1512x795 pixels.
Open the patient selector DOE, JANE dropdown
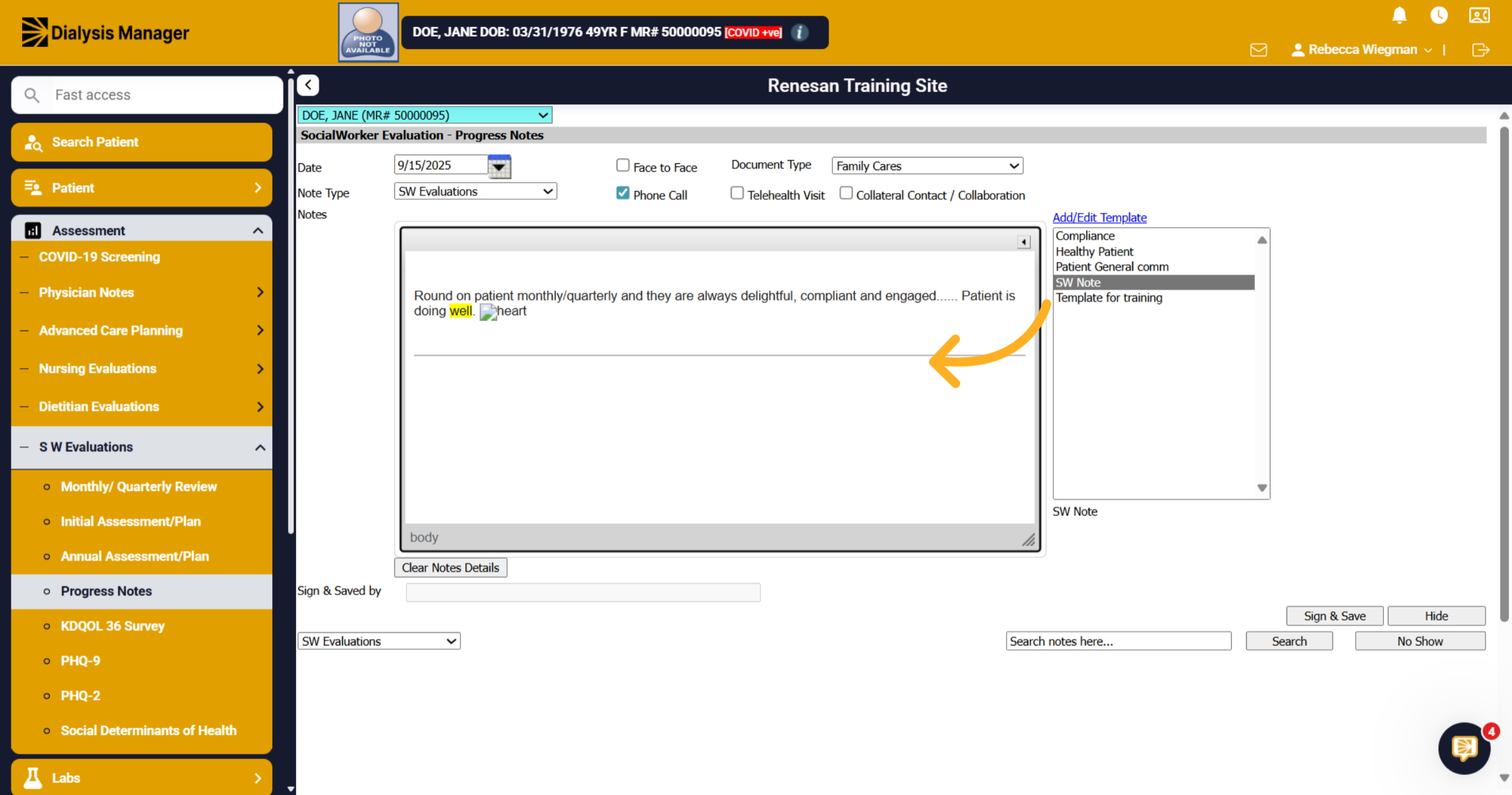425,115
